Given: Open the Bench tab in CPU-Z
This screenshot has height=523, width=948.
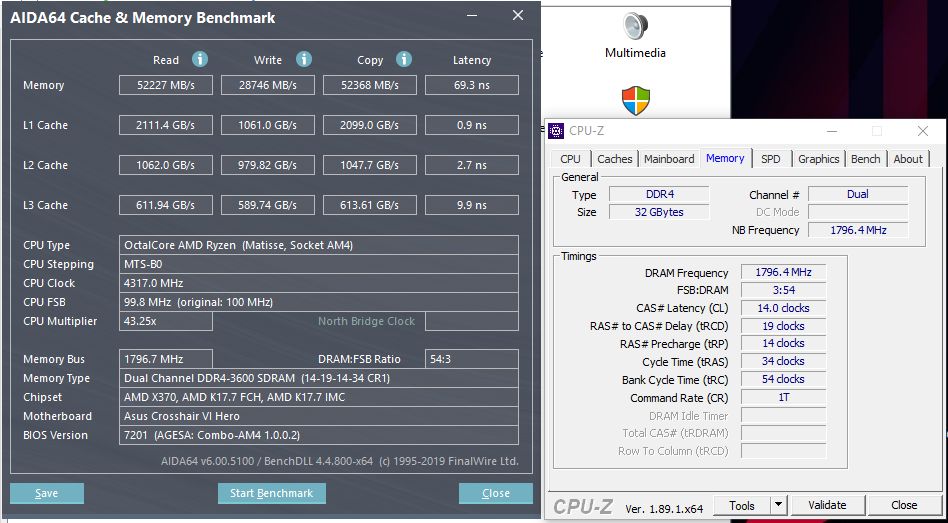Looking at the screenshot, I should (866, 159).
